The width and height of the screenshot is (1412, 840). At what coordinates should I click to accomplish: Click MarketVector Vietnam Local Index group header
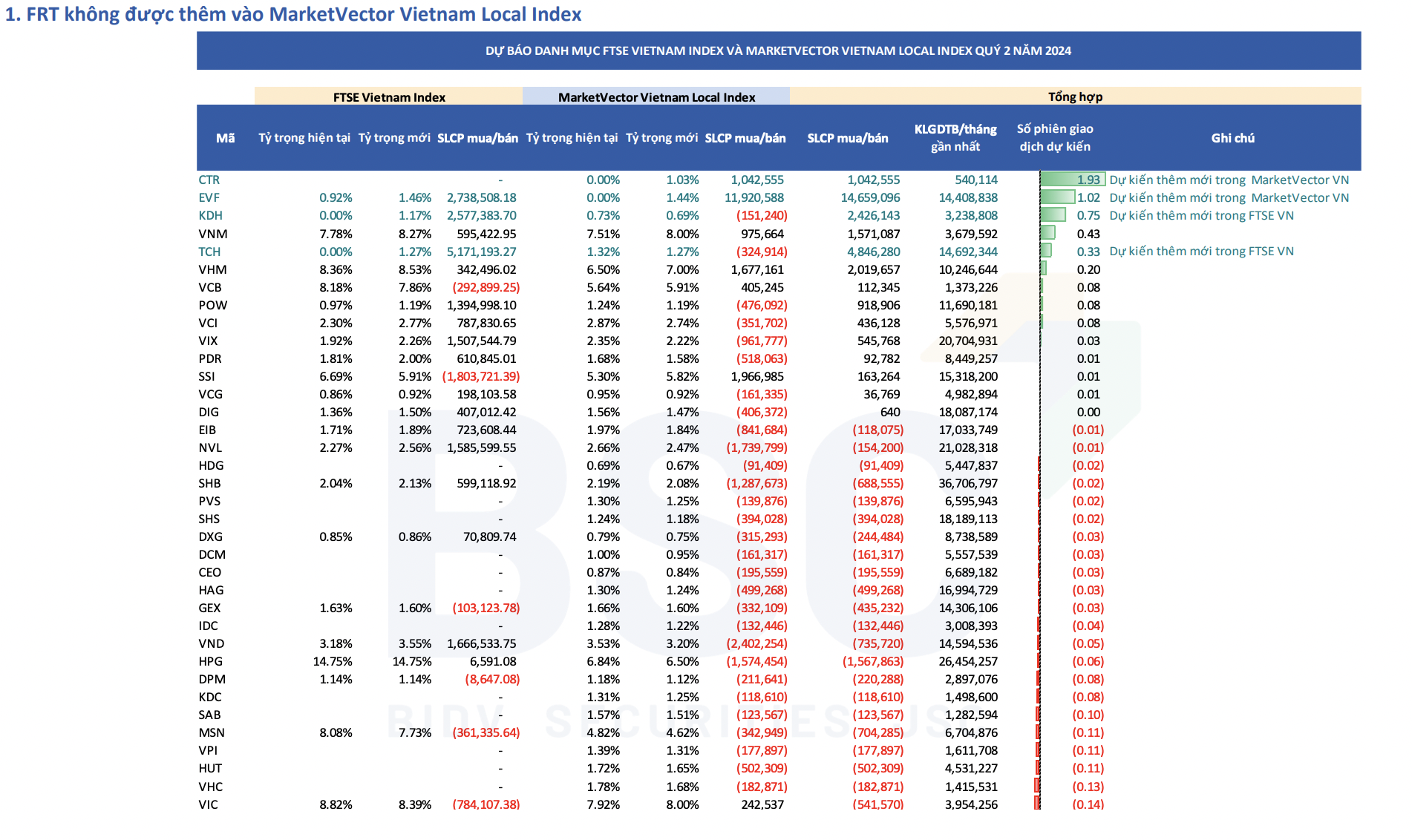pos(656,97)
